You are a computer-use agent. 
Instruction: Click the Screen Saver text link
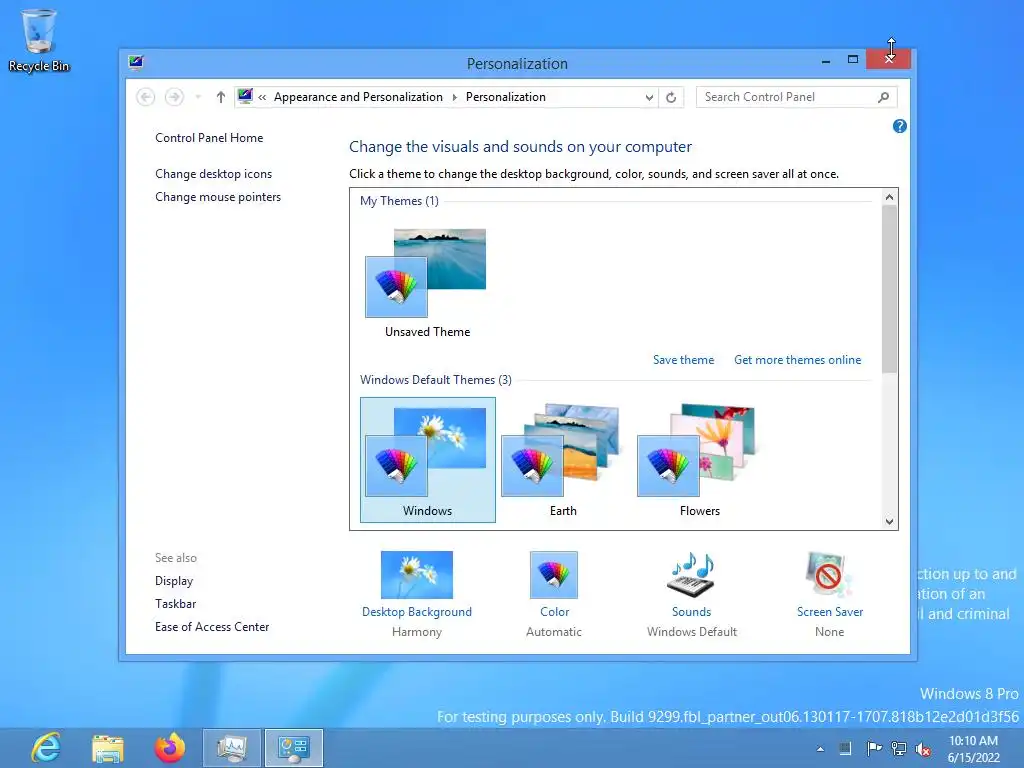830,612
